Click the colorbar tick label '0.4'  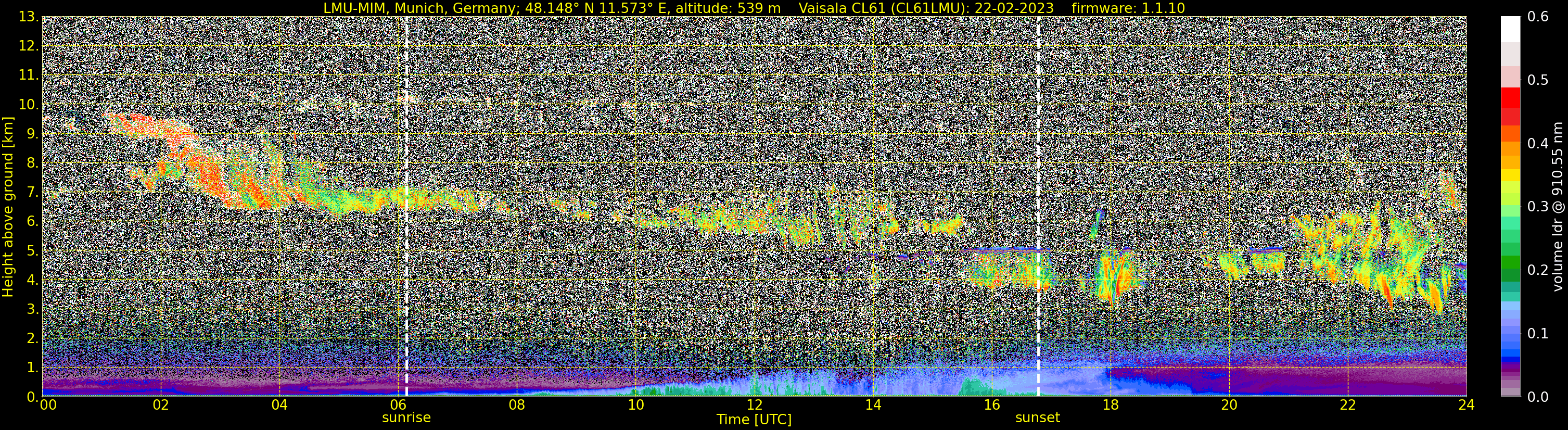point(1538,144)
